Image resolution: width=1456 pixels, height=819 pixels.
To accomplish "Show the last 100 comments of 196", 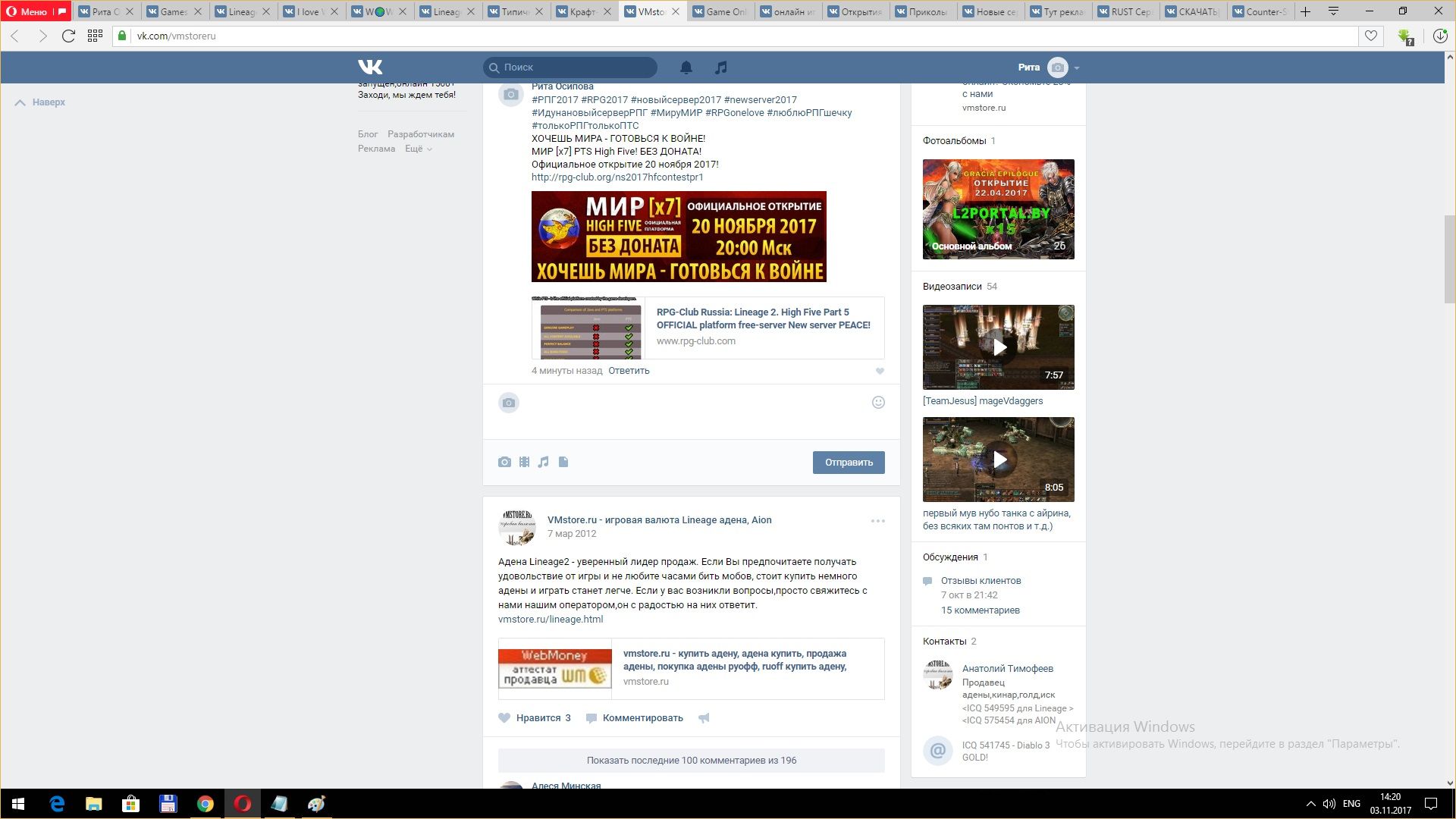I will [691, 760].
